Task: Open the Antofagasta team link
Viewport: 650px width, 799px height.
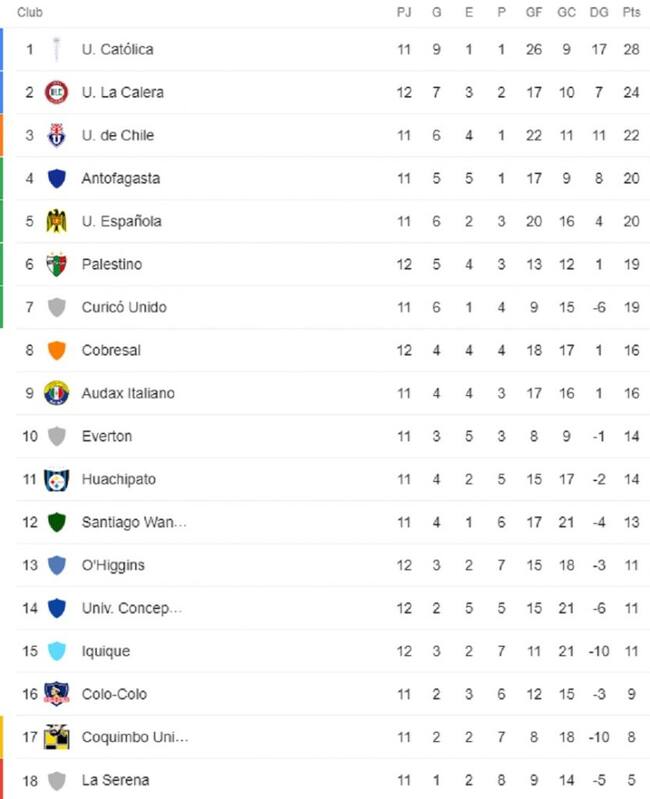Action: click(121, 178)
